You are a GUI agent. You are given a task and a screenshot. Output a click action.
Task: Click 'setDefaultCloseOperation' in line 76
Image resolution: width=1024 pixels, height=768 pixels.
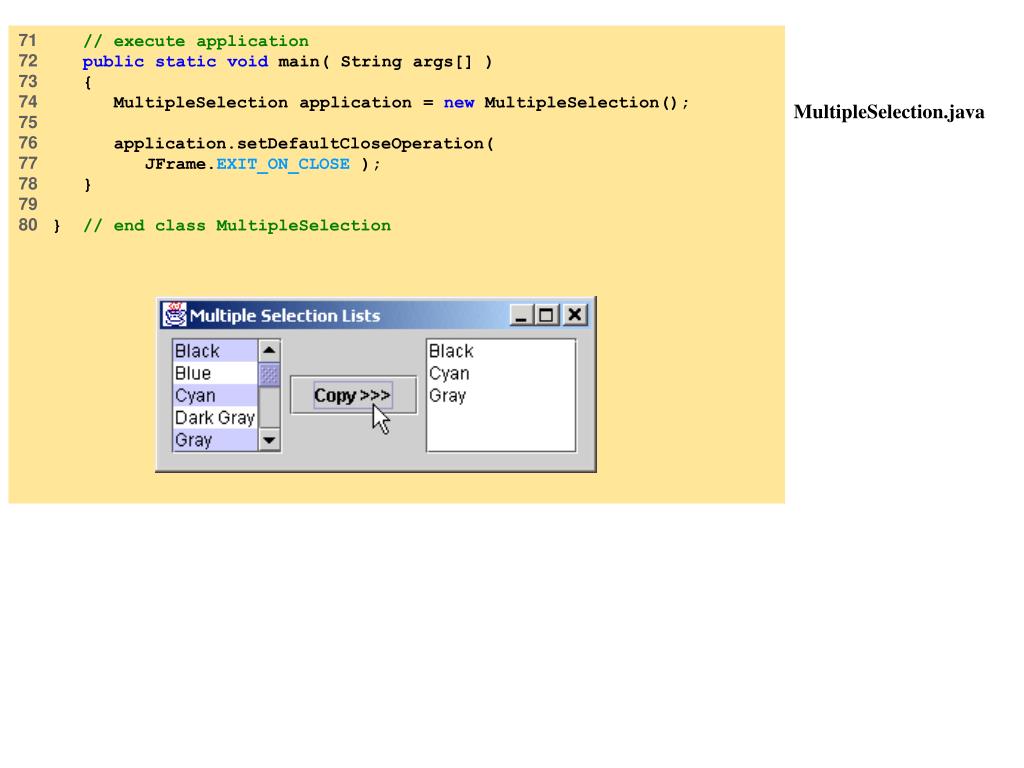coord(360,144)
